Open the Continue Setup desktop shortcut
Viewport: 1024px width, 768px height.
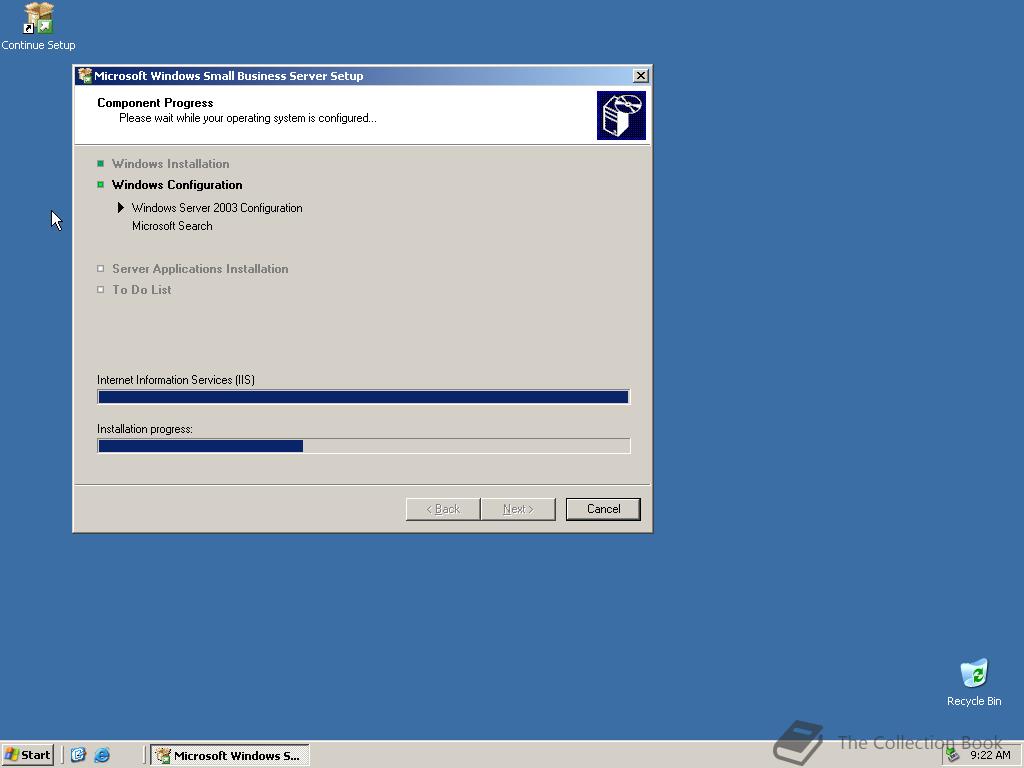pyautogui.click(x=38, y=26)
